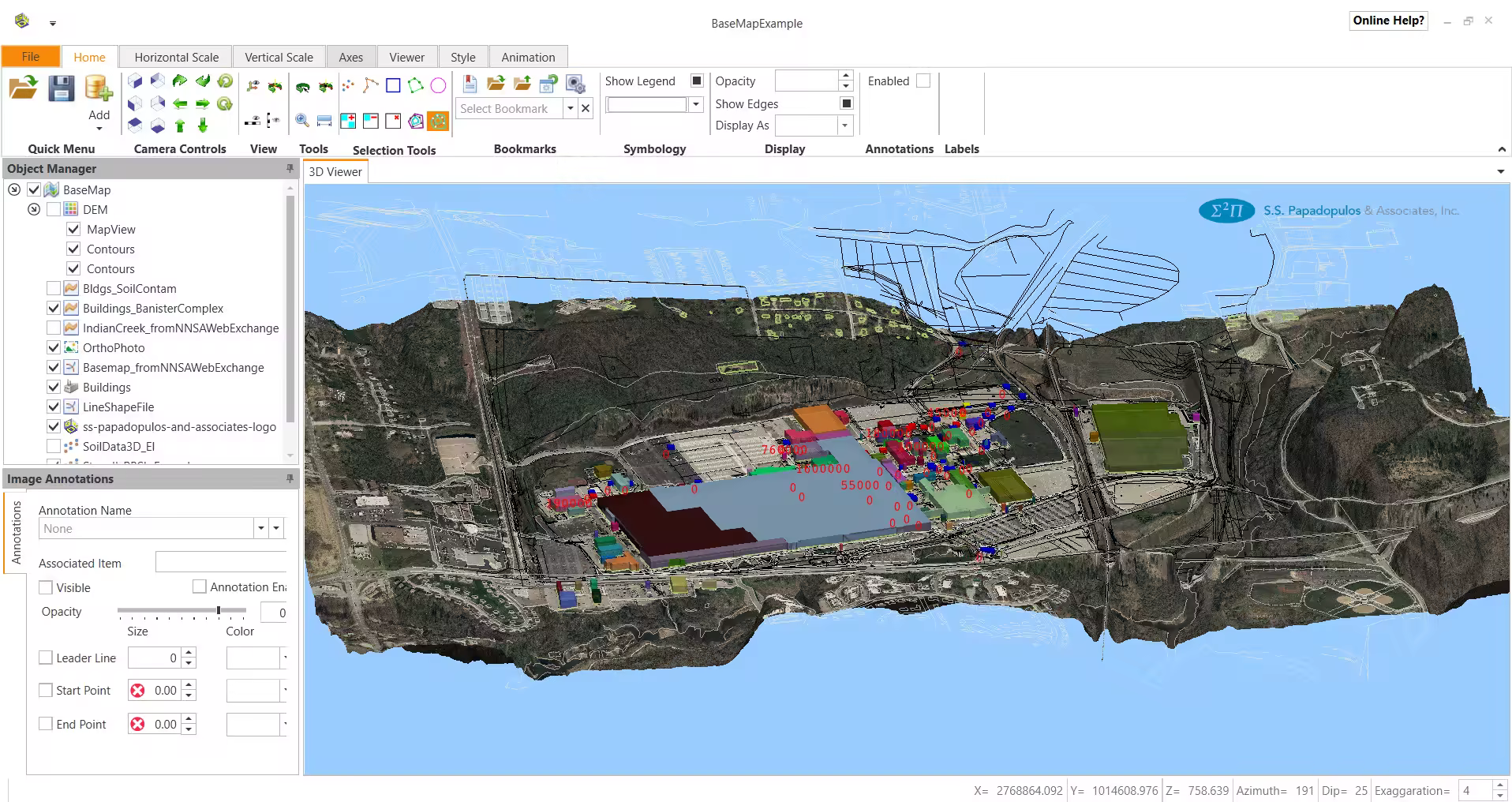The width and height of the screenshot is (1512, 802).
Task: Click the Online Help button
Action: point(1388,21)
